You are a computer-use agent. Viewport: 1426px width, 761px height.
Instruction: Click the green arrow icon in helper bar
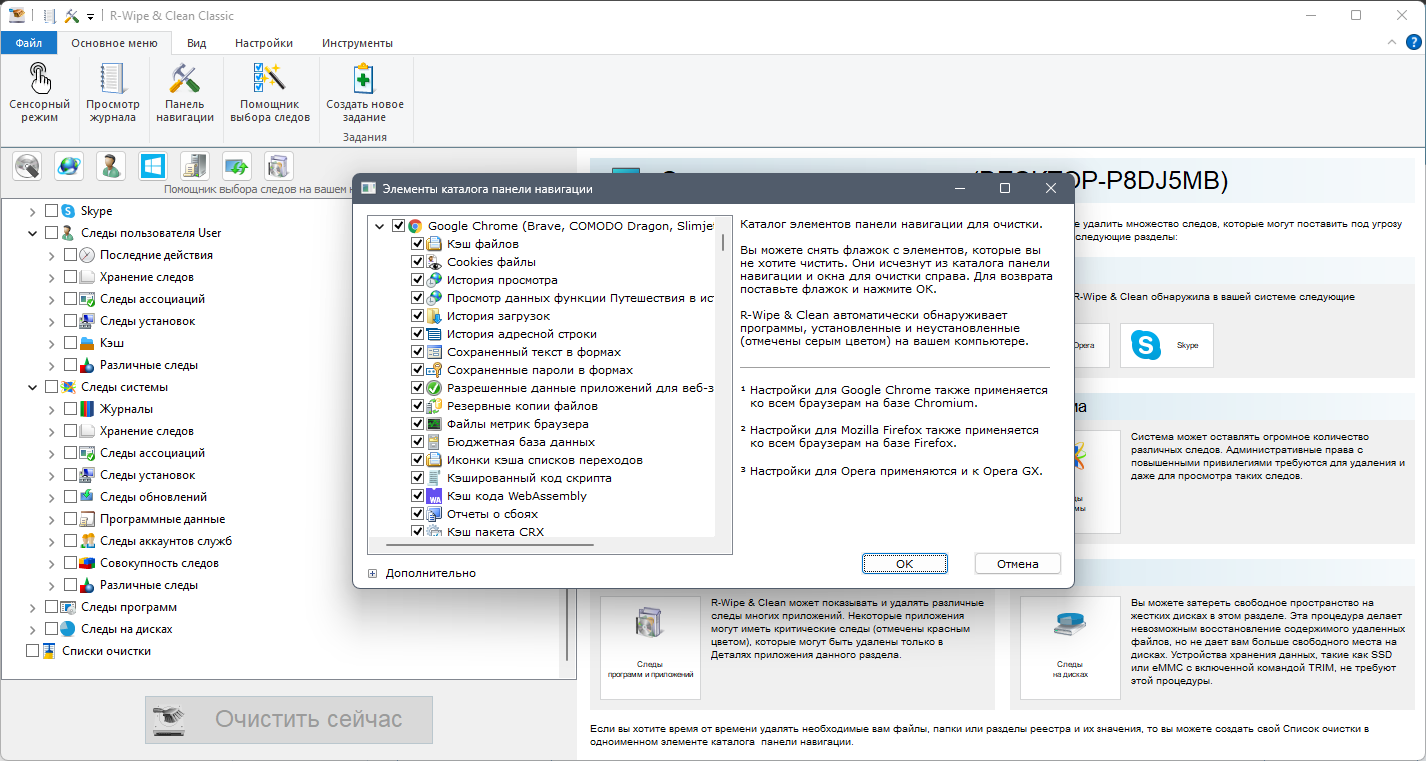pyautogui.click(x=237, y=166)
